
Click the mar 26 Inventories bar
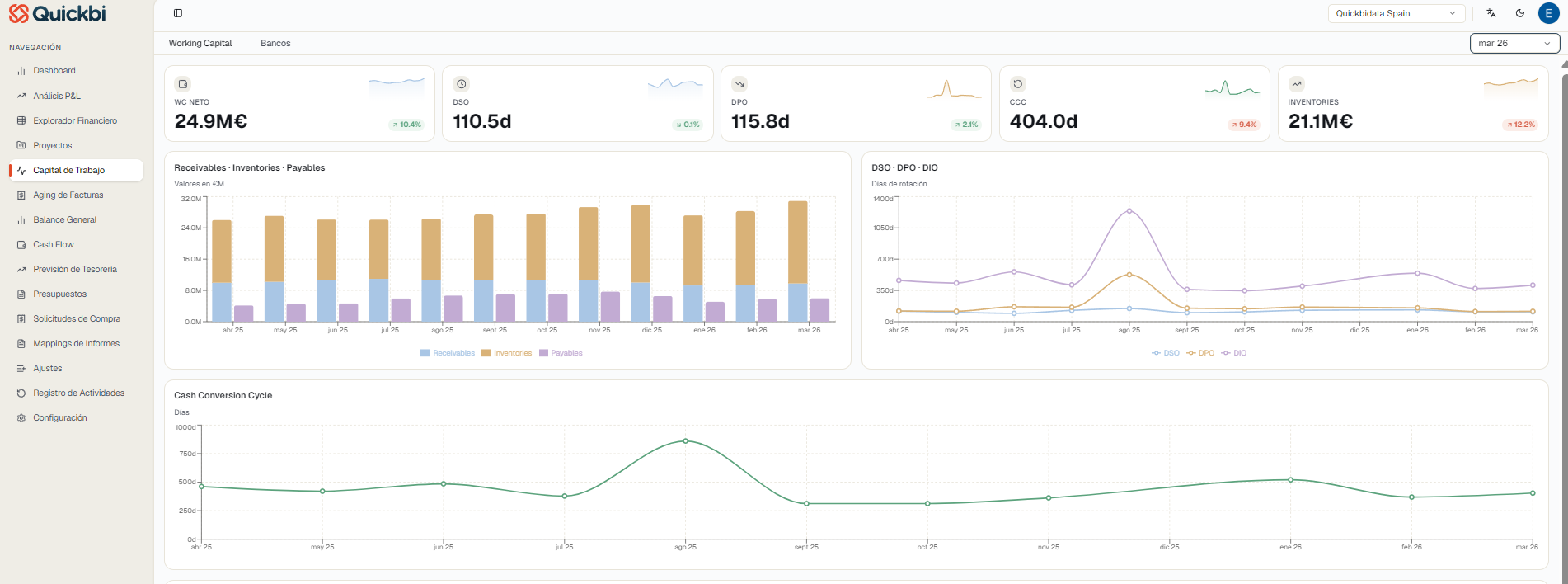click(x=797, y=243)
